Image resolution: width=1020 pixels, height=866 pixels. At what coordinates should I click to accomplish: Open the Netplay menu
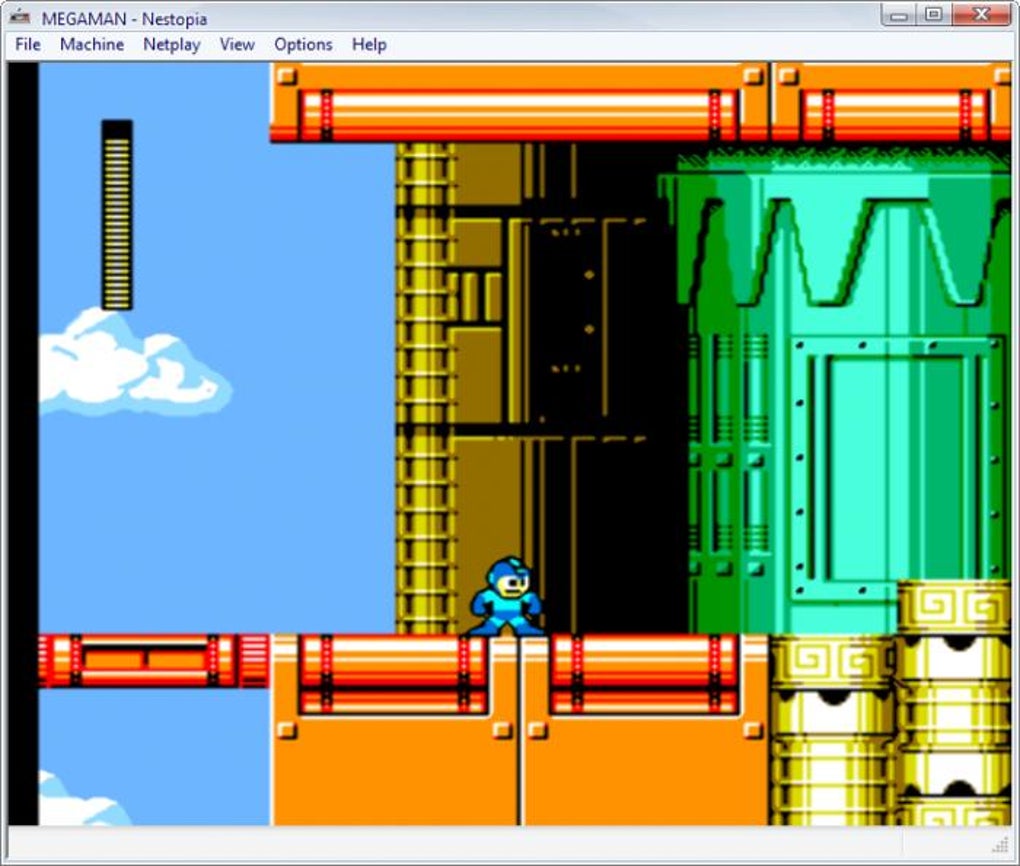[172, 44]
